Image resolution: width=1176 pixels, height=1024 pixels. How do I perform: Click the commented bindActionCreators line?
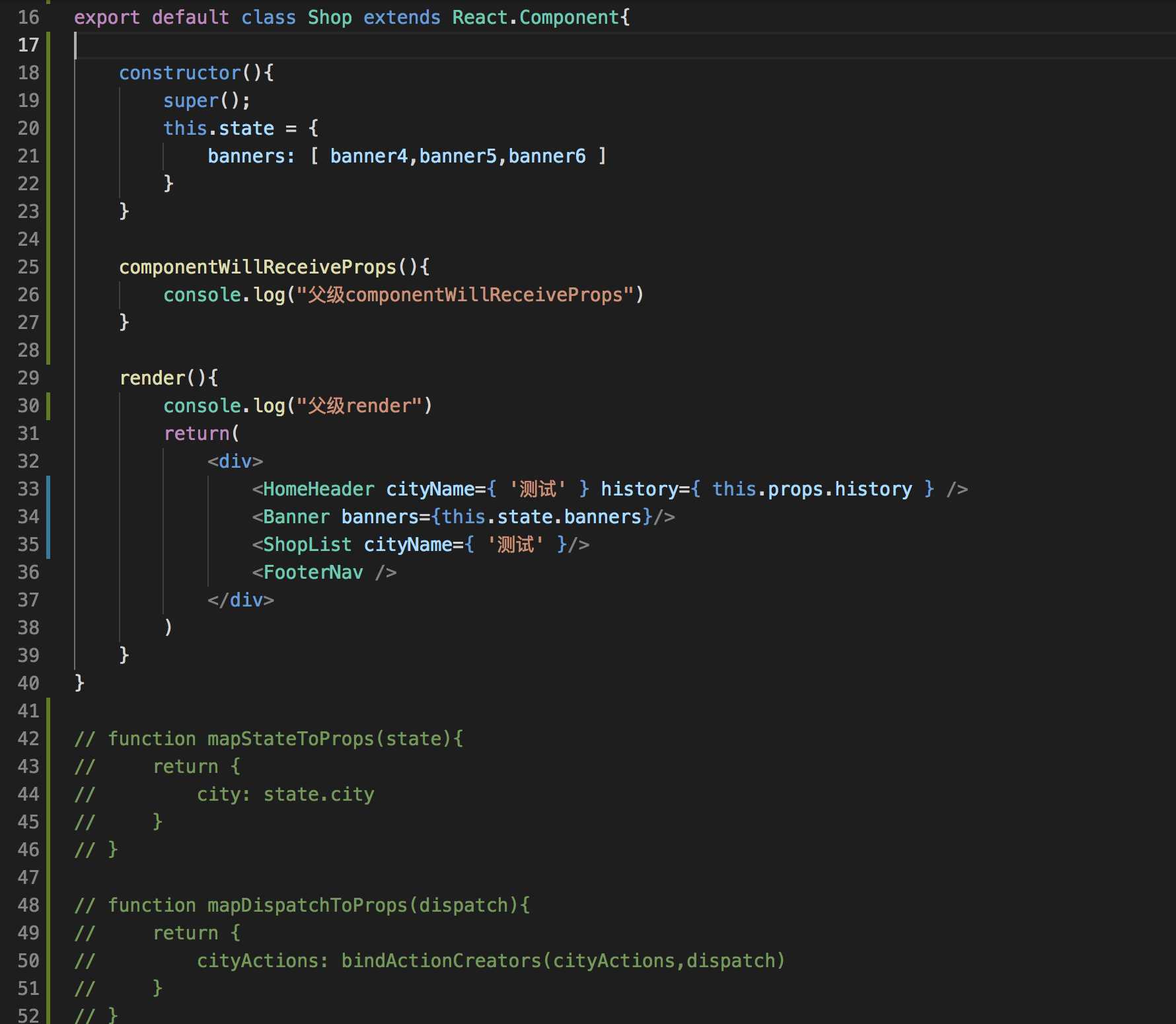point(429,961)
